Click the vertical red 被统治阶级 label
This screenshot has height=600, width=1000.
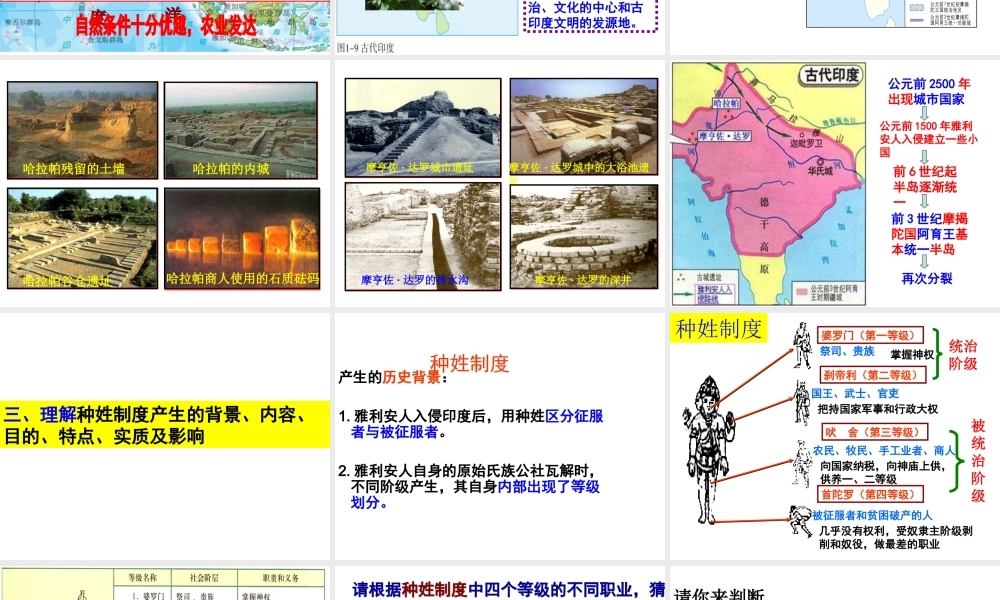[978, 460]
